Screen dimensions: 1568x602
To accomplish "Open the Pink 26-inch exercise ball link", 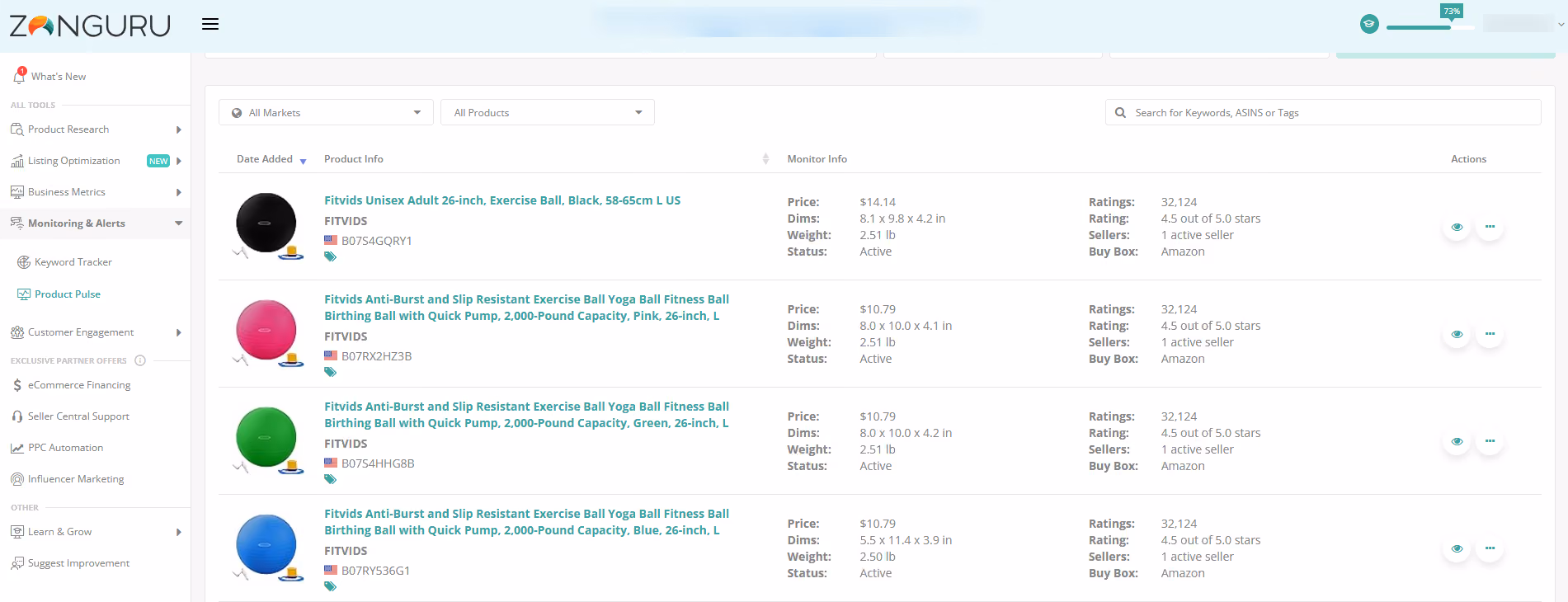I will tap(526, 308).
